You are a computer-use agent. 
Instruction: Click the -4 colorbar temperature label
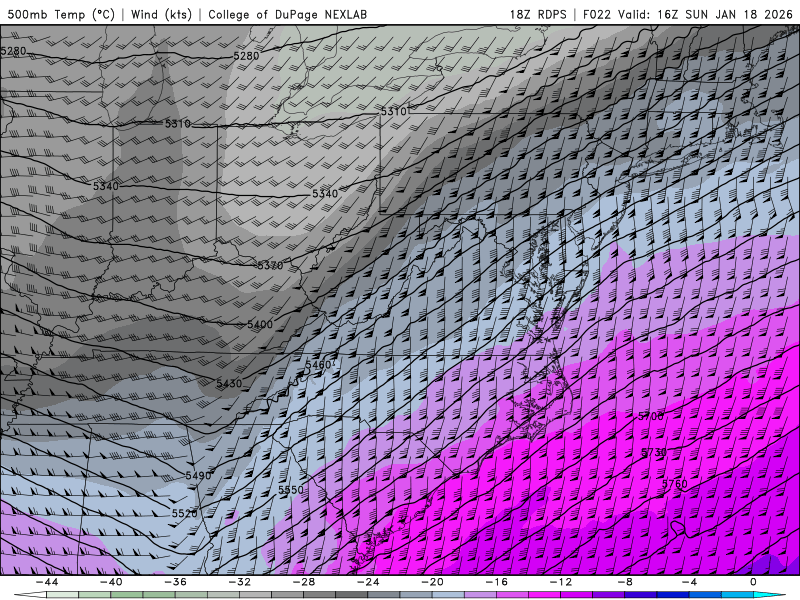[x=690, y=582]
